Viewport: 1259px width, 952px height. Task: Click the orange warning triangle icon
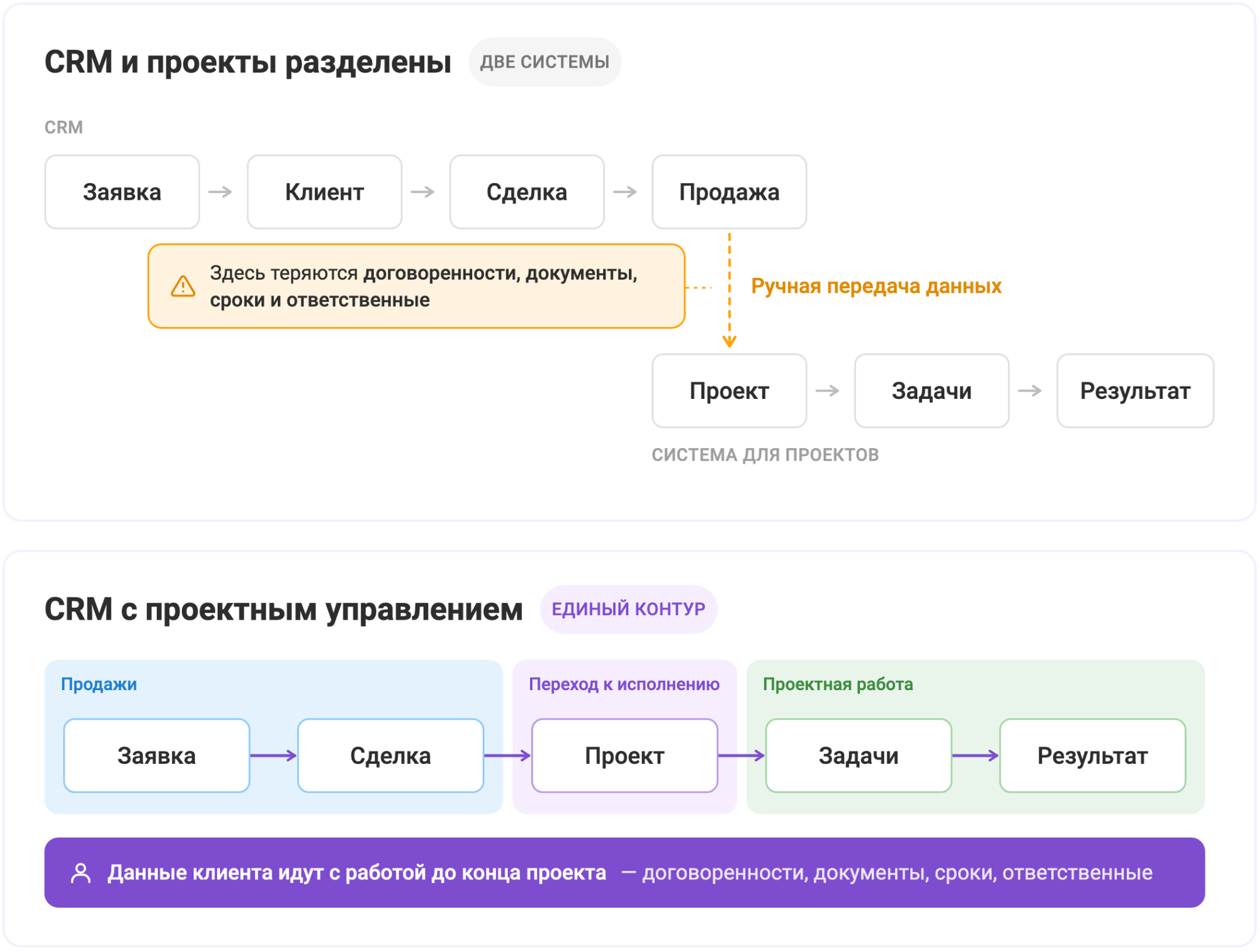(183, 286)
